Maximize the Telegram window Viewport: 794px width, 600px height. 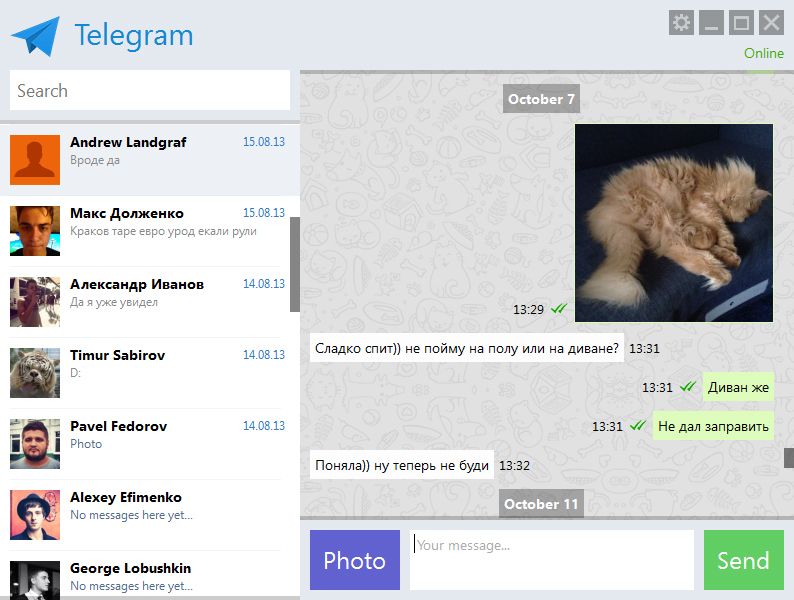click(x=741, y=23)
